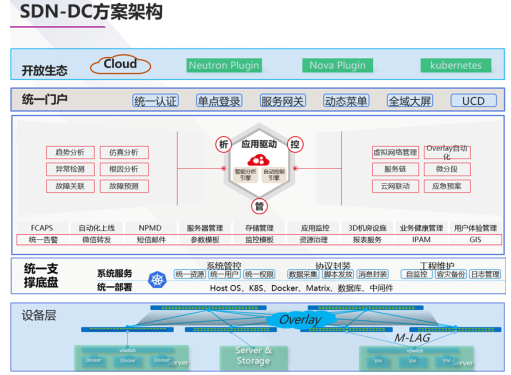This screenshot has width=511, height=375.
Task: Select the 服务网关 portal item
Action: pyautogui.click(x=283, y=101)
